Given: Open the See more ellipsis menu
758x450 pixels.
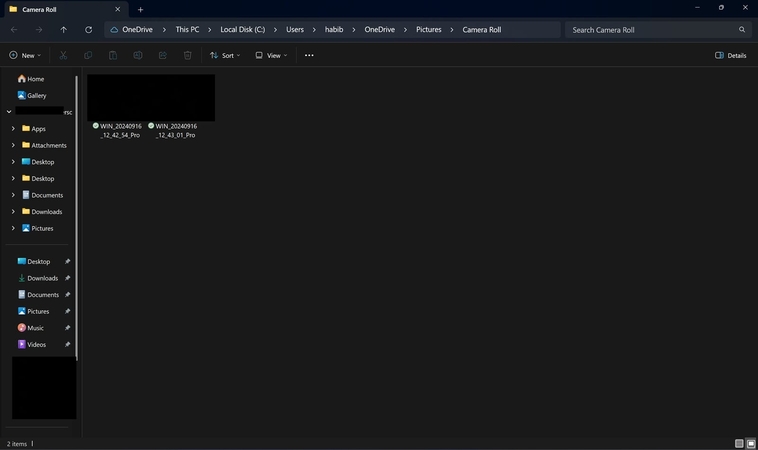Looking at the screenshot, I should click(x=309, y=56).
